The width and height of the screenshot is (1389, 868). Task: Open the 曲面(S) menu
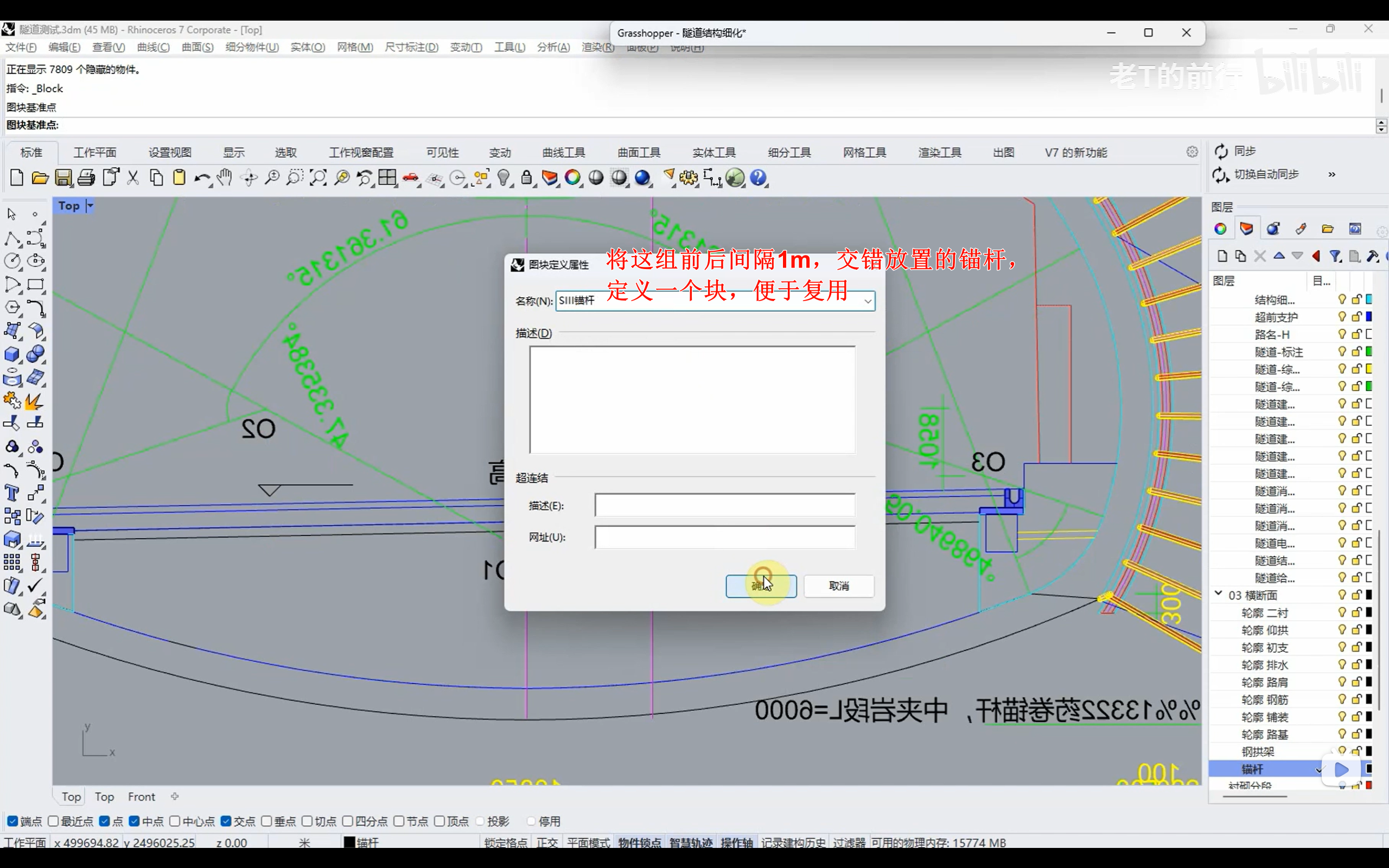pos(197,47)
